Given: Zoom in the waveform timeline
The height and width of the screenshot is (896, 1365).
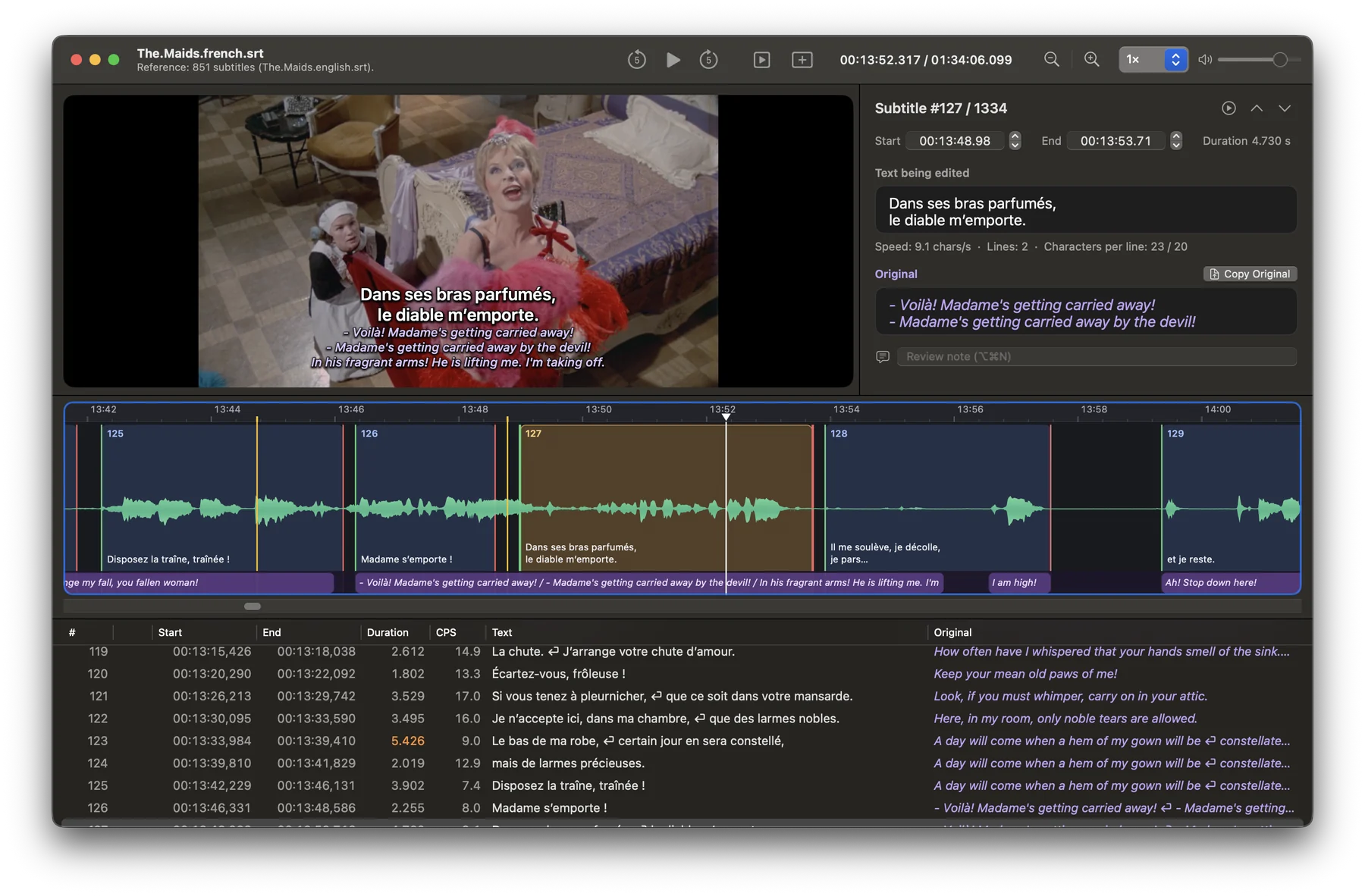Looking at the screenshot, I should pyautogui.click(x=1091, y=59).
